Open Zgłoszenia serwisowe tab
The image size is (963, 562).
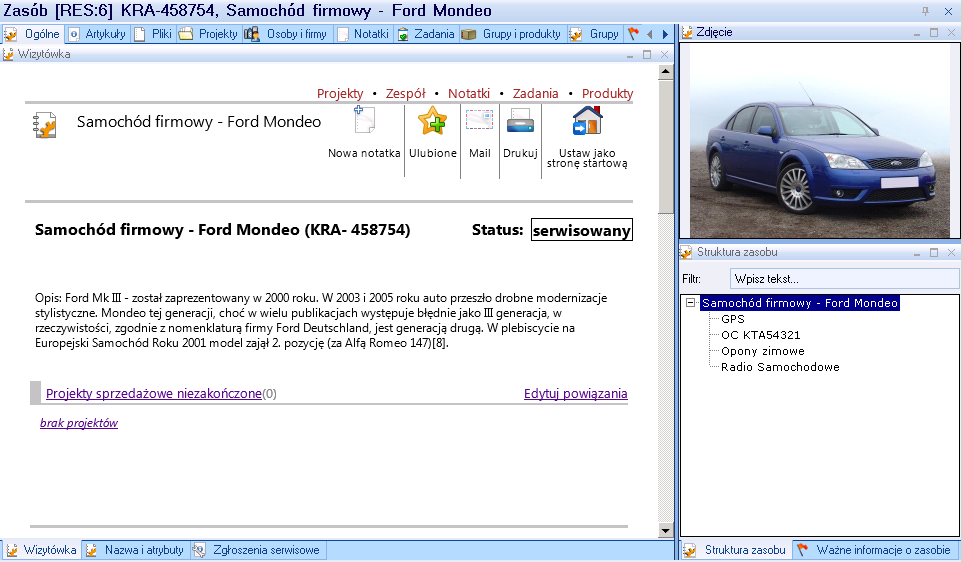tap(257, 550)
